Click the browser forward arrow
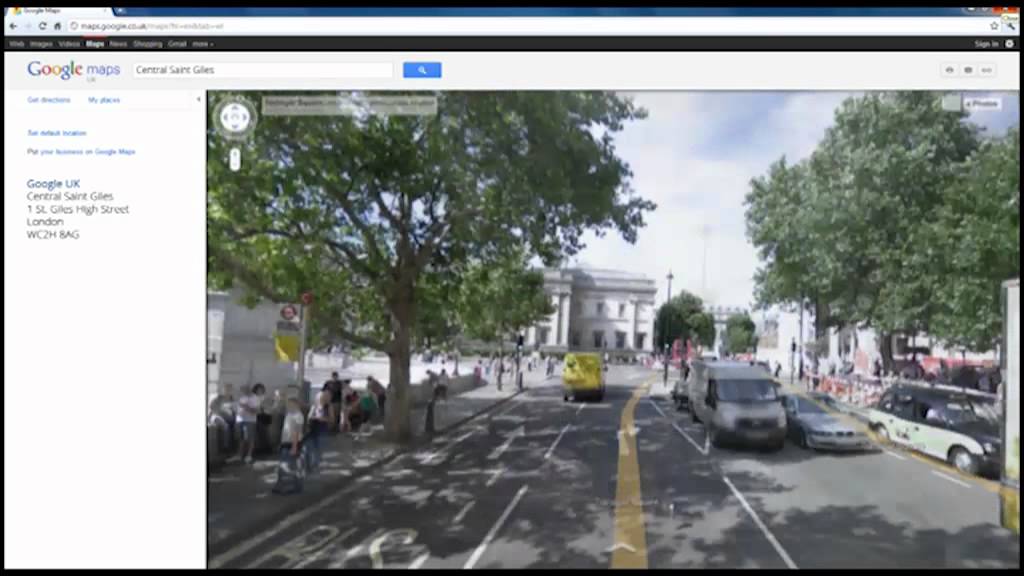 (x=28, y=26)
